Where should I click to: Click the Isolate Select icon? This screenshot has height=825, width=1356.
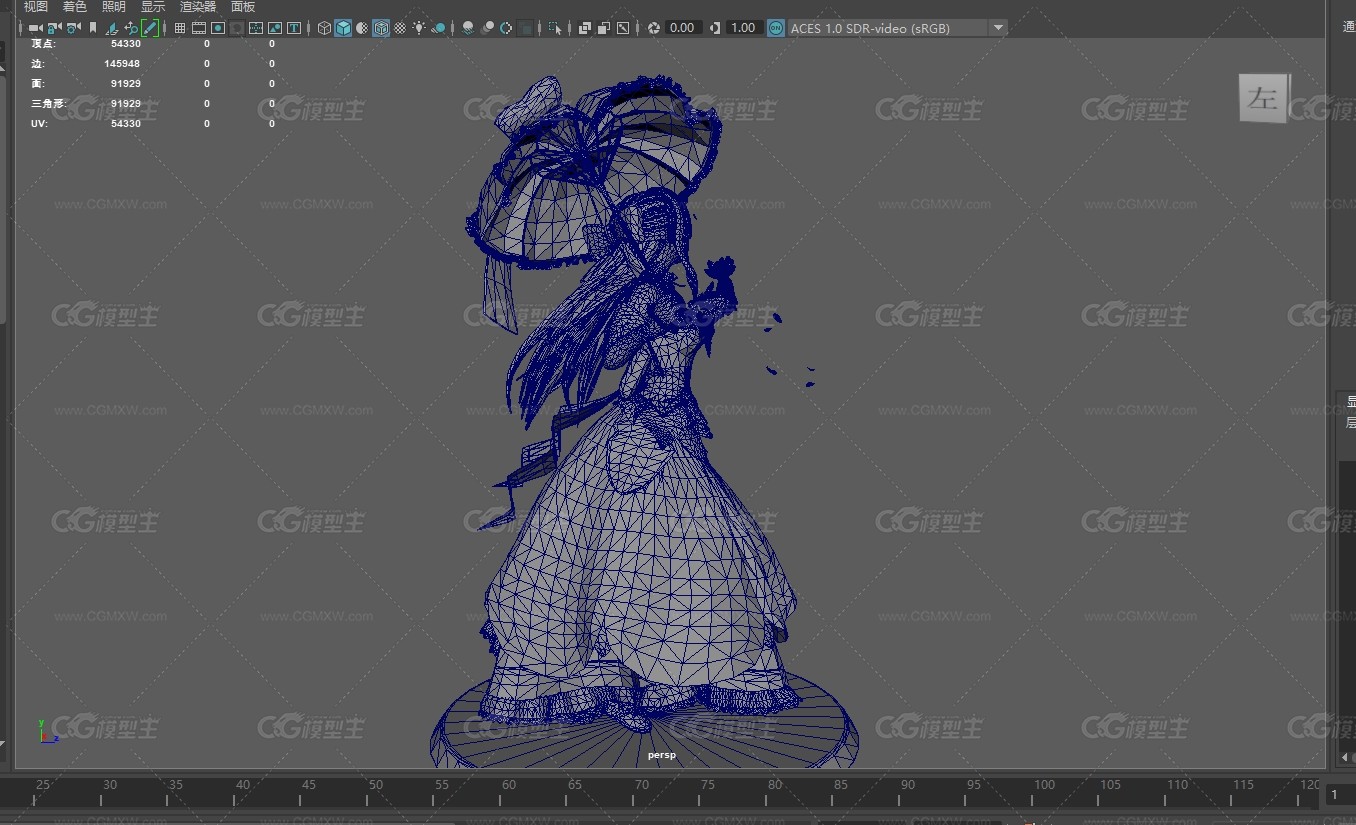click(x=554, y=28)
